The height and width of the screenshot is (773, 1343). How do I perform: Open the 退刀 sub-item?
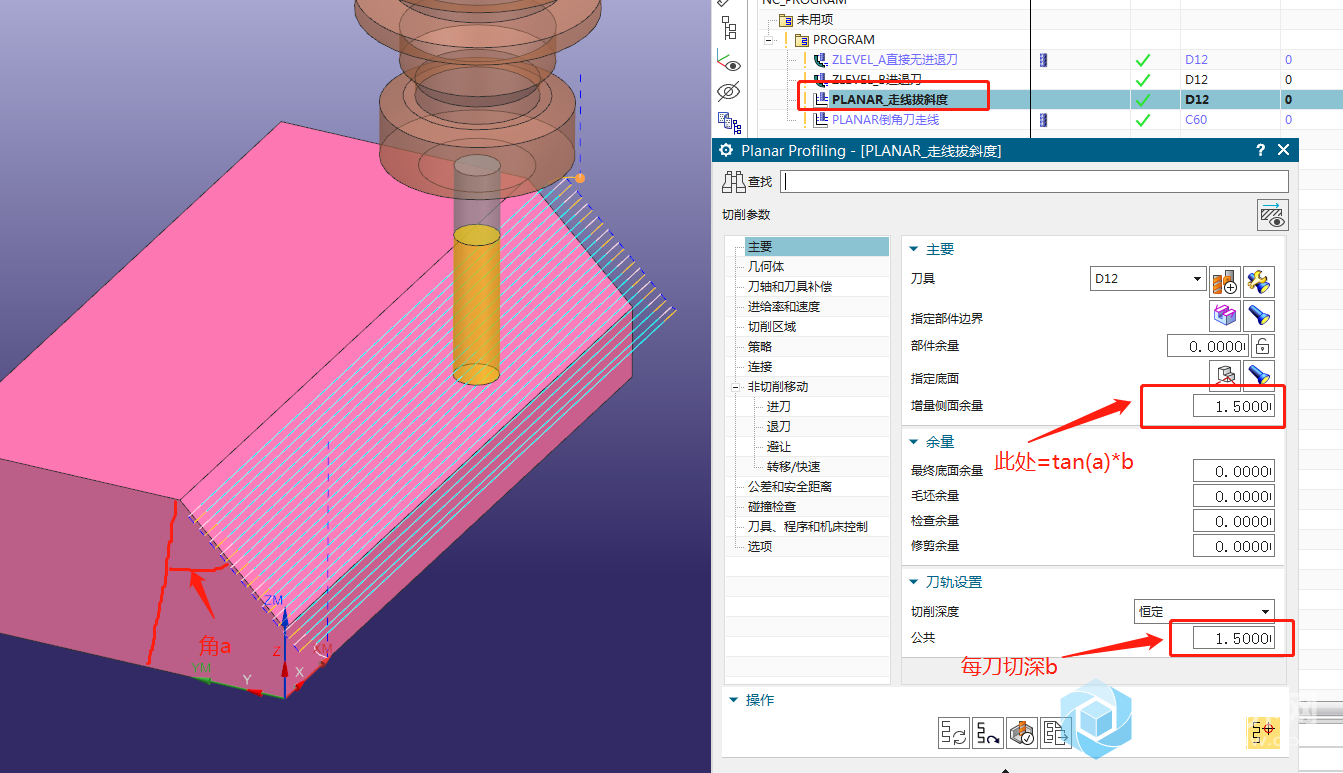click(778, 427)
